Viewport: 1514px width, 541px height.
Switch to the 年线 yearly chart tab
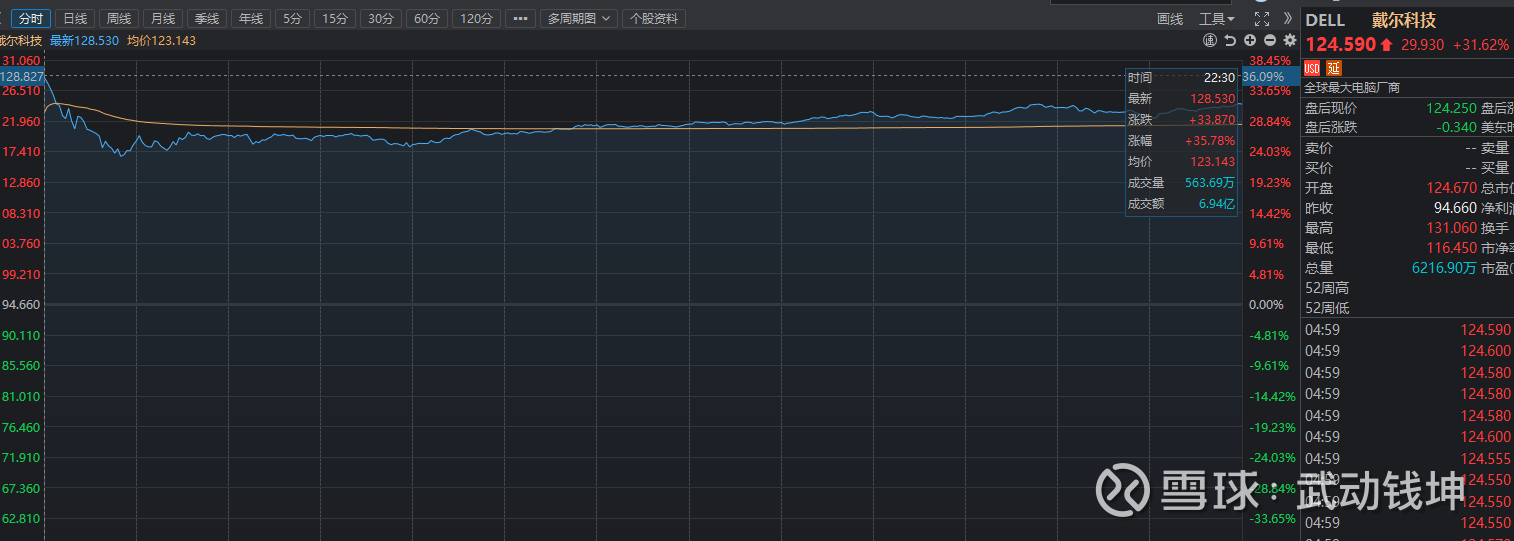[x=250, y=19]
